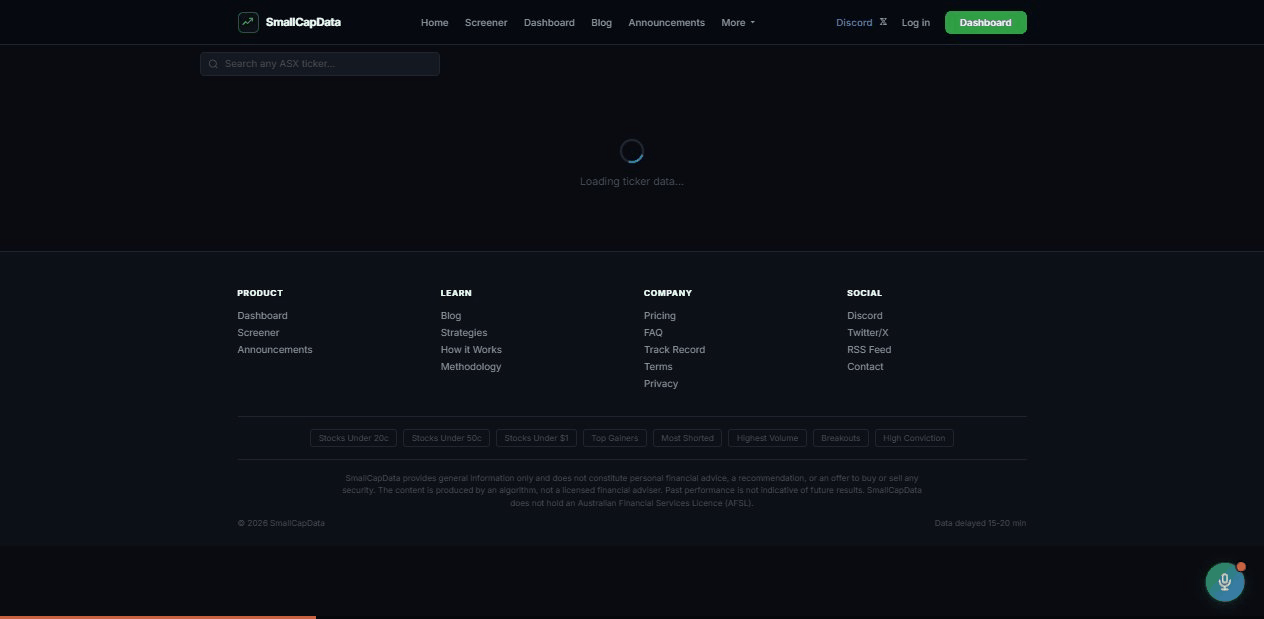Read the Privacy policy link
This screenshot has width=1264, height=619.
click(661, 383)
